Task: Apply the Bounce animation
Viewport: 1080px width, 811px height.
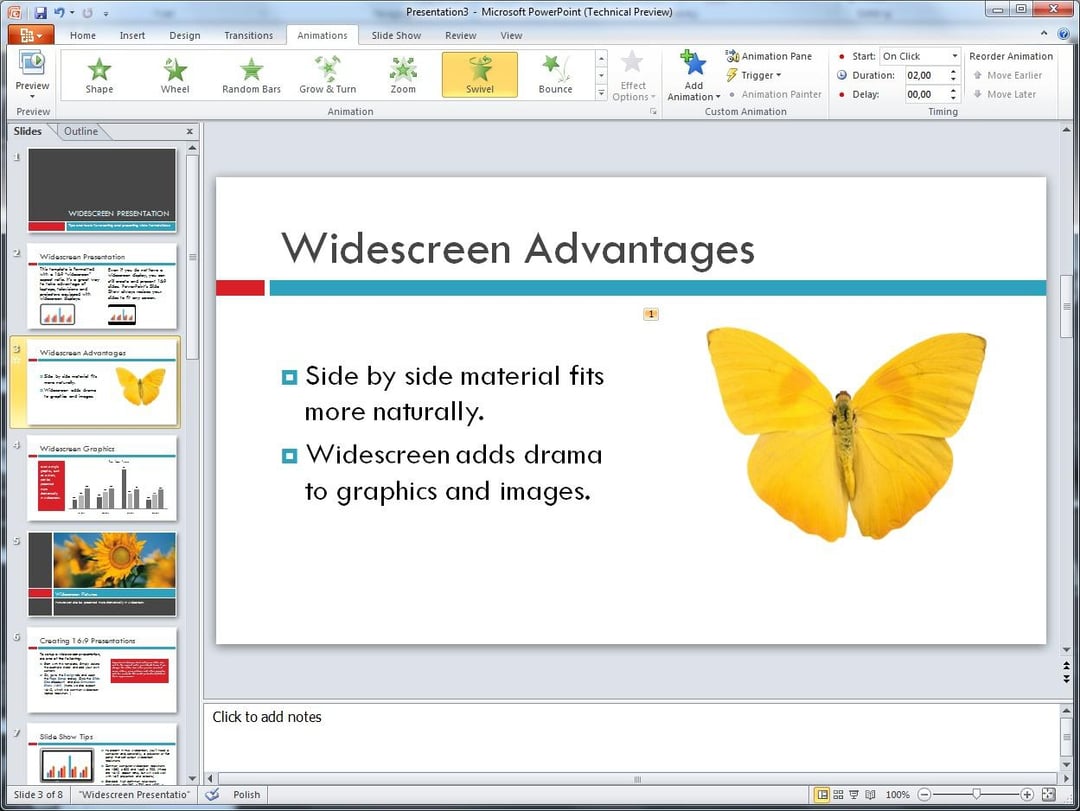Action: [555, 73]
